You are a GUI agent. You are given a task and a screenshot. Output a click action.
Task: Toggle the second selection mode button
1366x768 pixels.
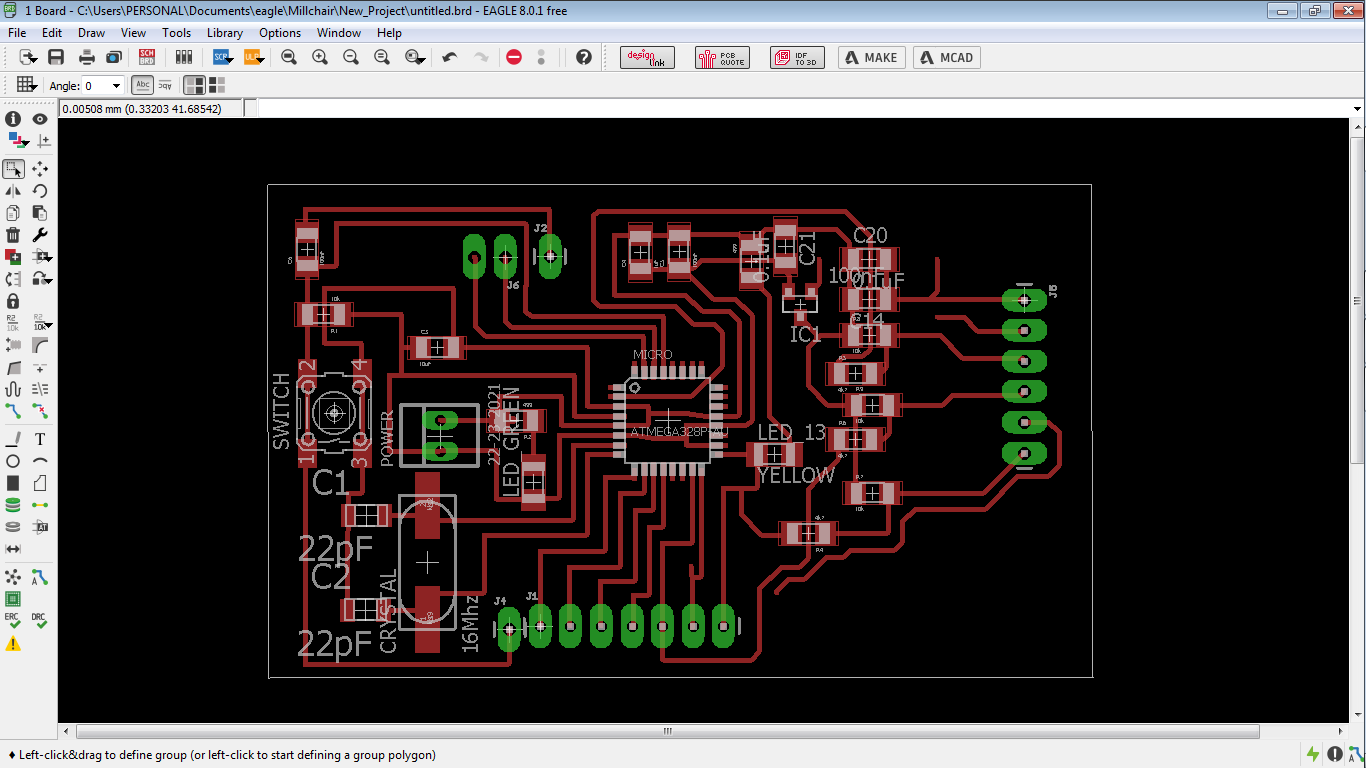click(x=216, y=85)
